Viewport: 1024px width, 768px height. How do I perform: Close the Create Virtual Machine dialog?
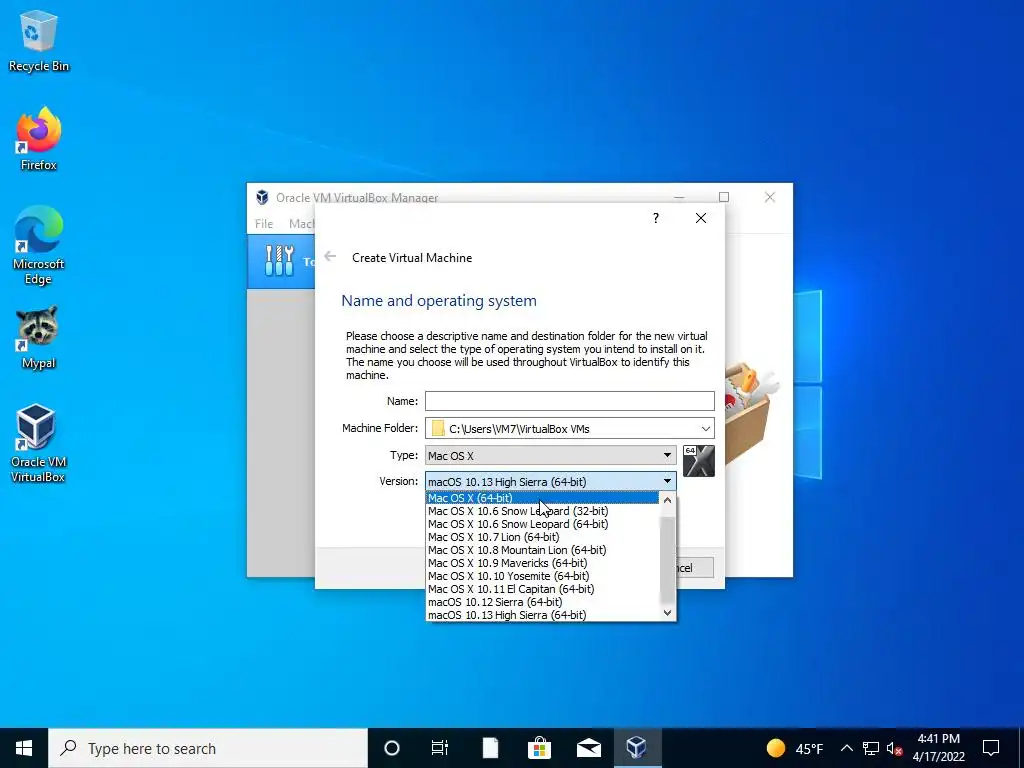coord(701,218)
